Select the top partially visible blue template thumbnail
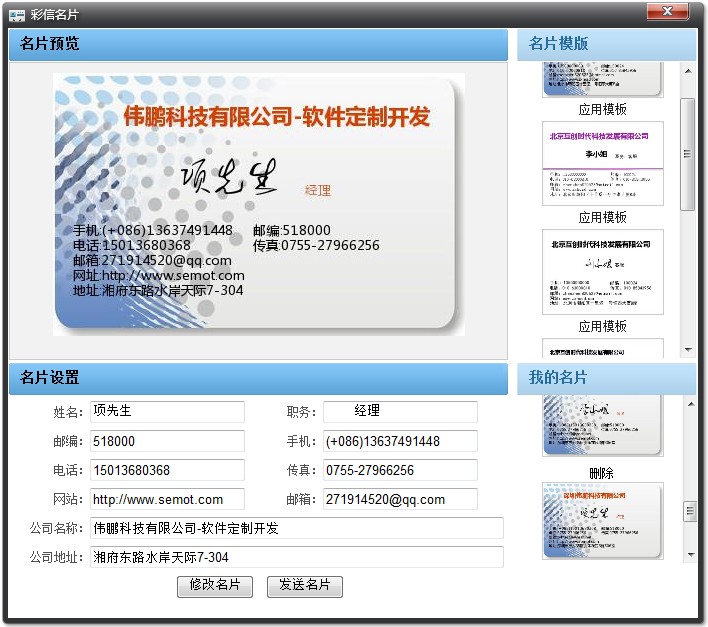 pyautogui.click(x=603, y=79)
